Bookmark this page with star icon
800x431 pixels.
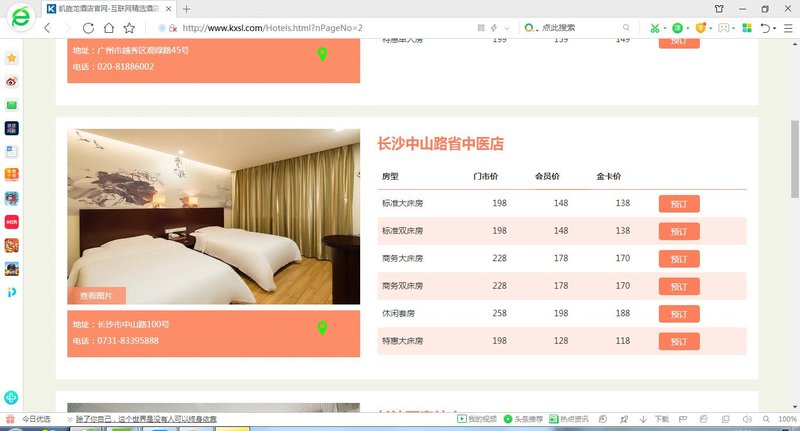[x=129, y=28]
